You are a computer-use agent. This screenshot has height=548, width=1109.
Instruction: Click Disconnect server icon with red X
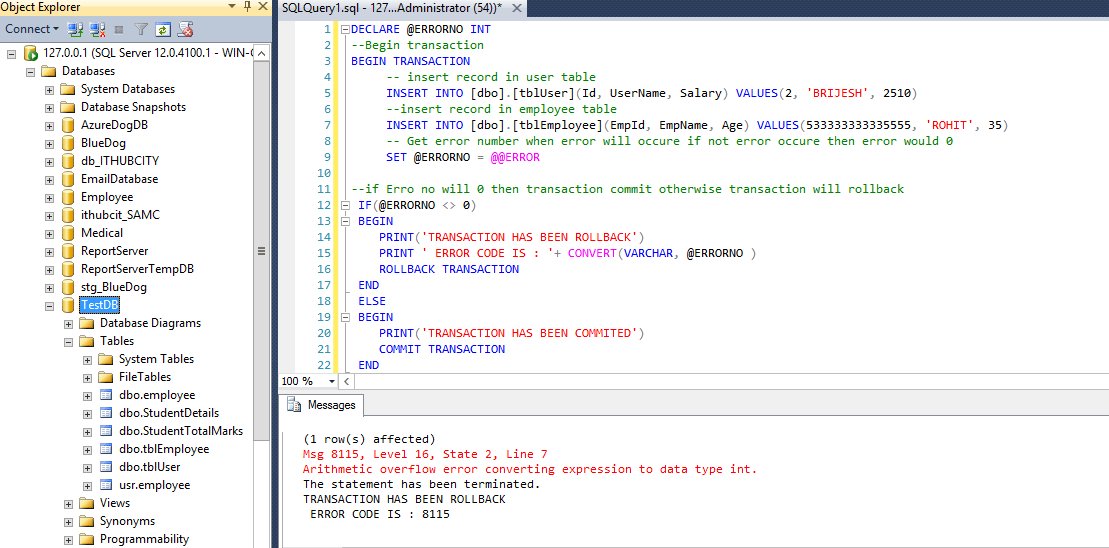pos(98,29)
